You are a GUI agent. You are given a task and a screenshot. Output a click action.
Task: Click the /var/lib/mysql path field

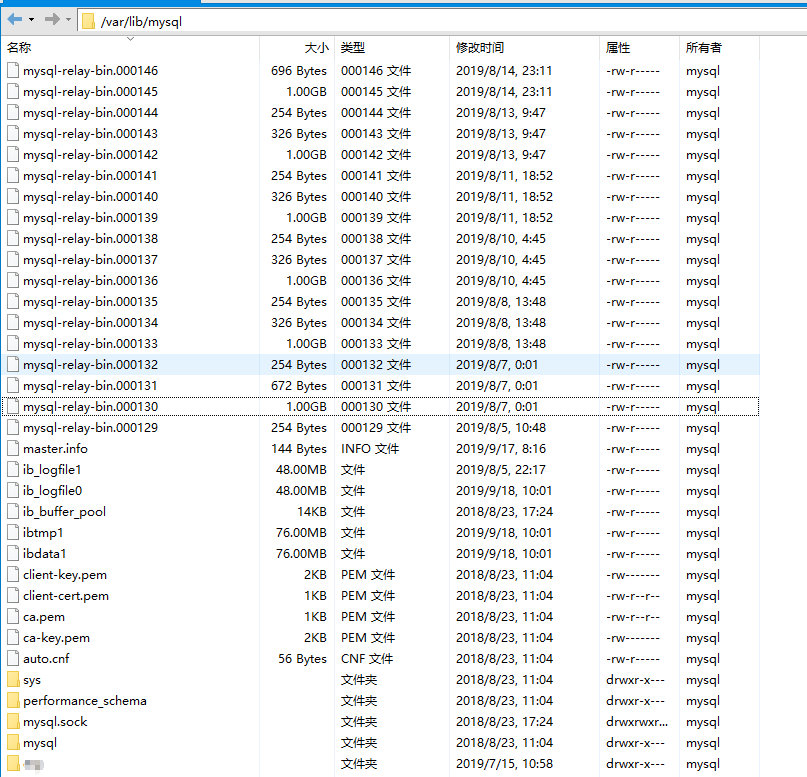coord(443,22)
